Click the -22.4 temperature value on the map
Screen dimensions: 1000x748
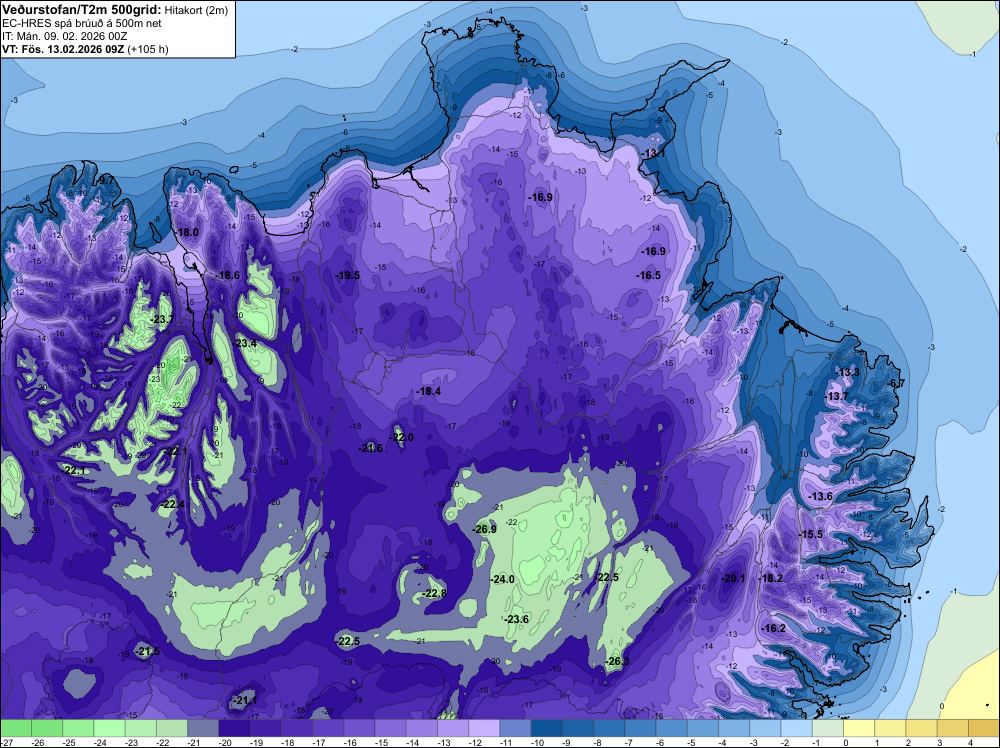click(172, 504)
